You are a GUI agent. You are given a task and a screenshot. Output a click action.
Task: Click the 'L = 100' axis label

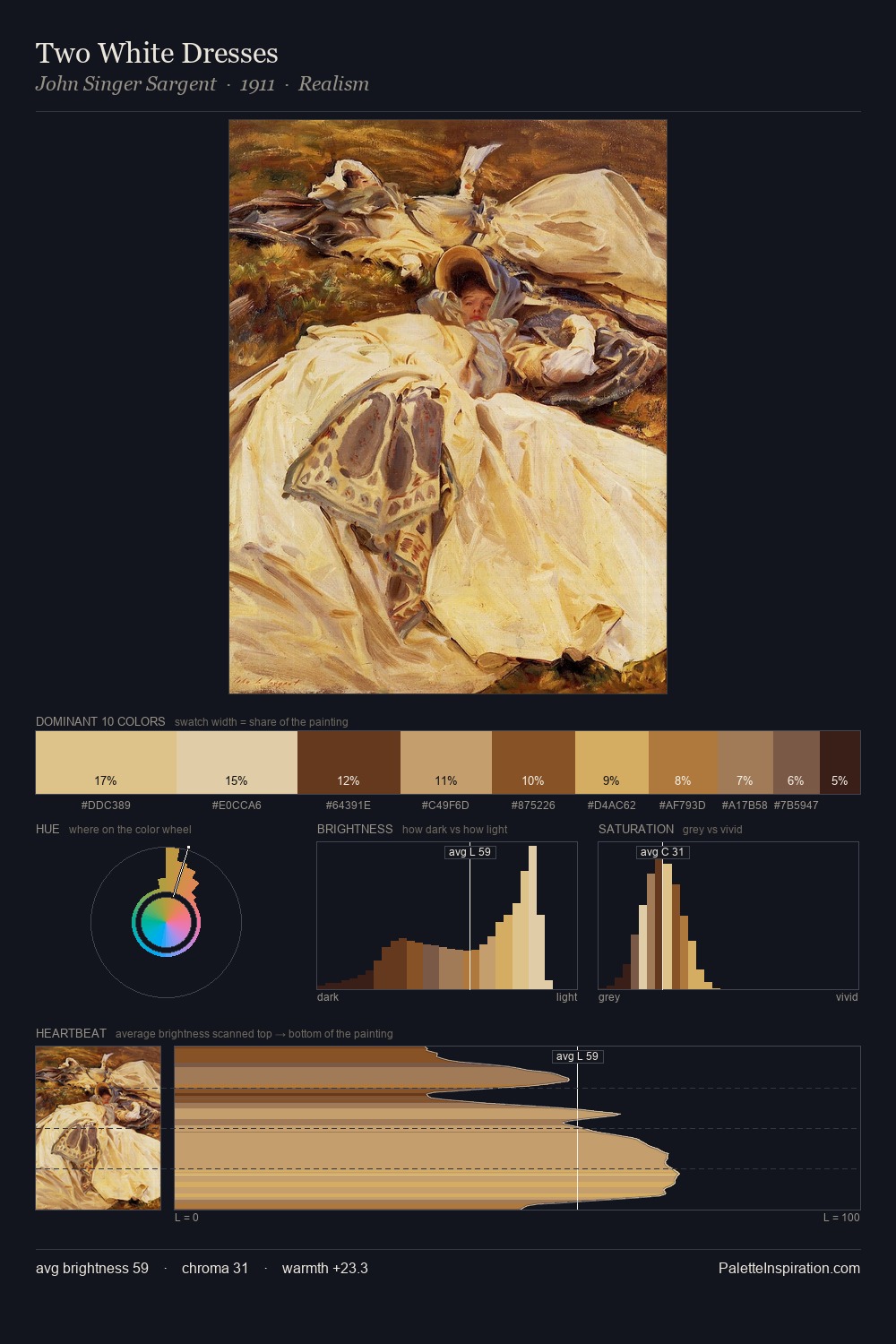(841, 1218)
